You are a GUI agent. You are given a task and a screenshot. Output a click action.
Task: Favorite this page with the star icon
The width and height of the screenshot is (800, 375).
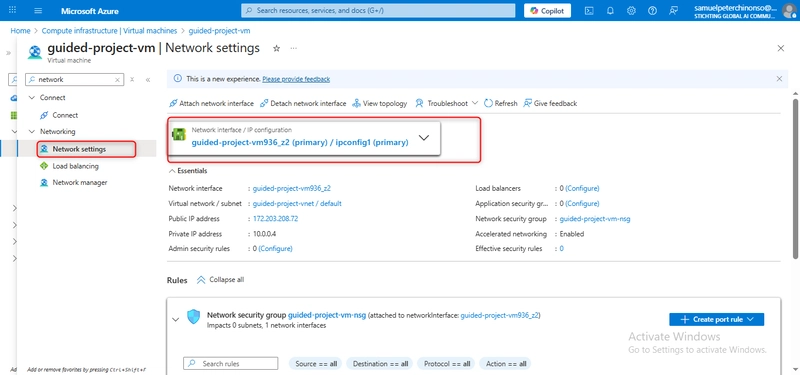pos(277,48)
